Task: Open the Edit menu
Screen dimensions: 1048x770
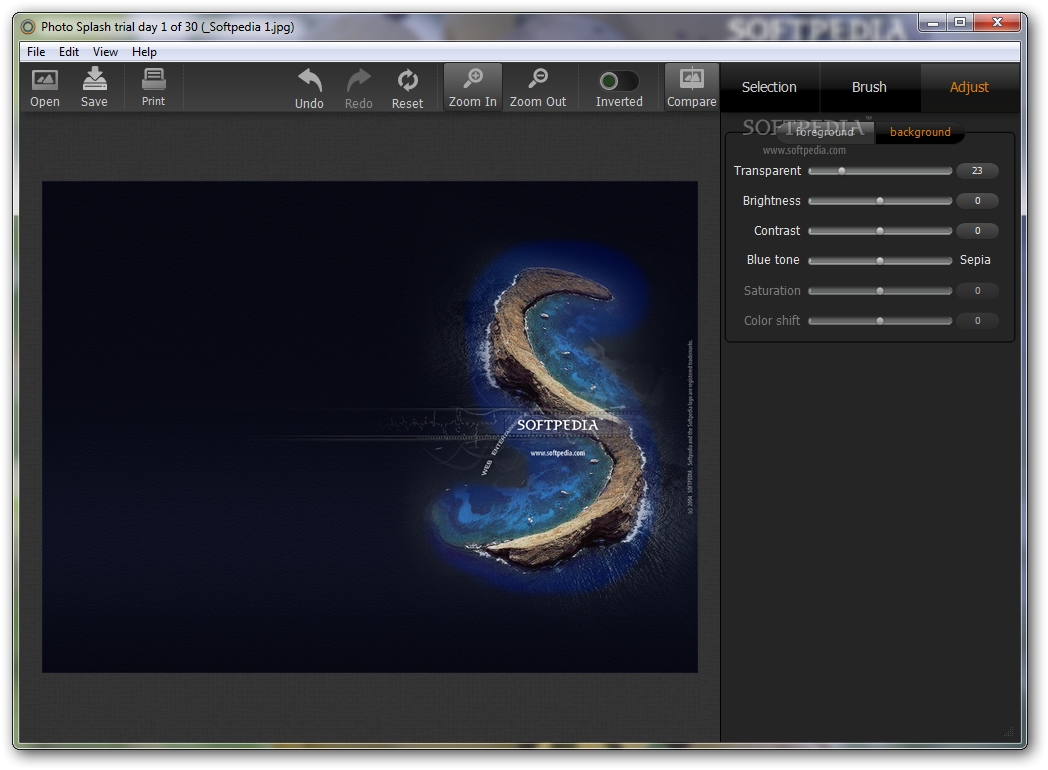Action: tap(69, 51)
